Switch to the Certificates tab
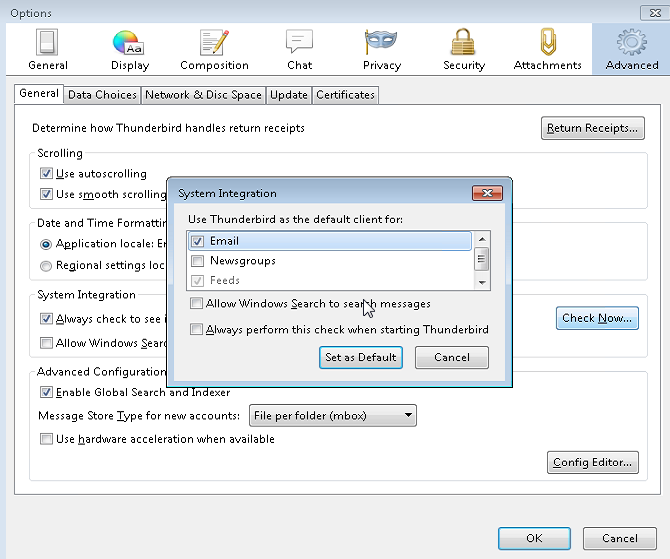 pos(345,95)
